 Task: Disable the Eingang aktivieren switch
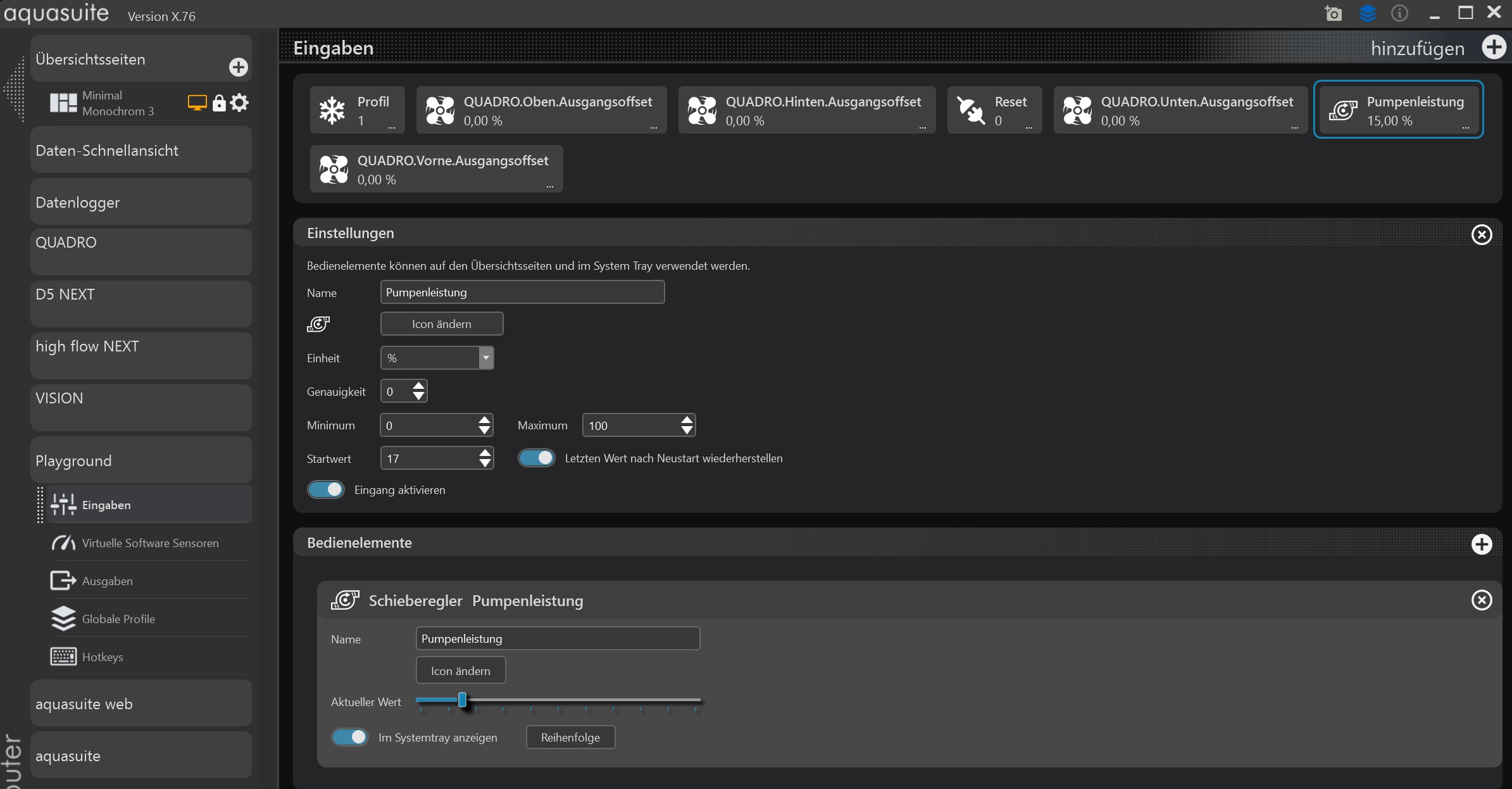(x=326, y=489)
